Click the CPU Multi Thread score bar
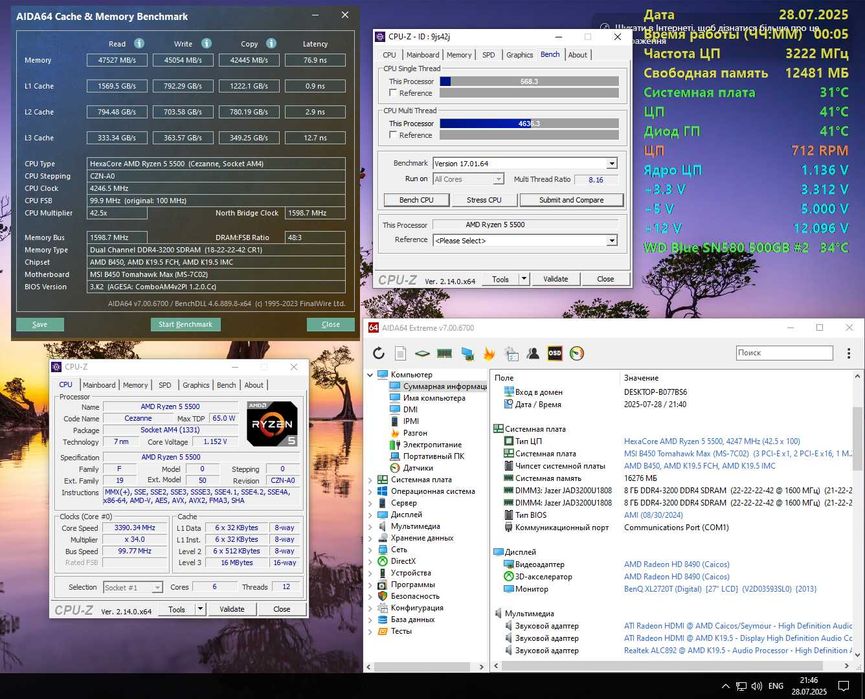This screenshot has width=865, height=699. tap(529, 124)
